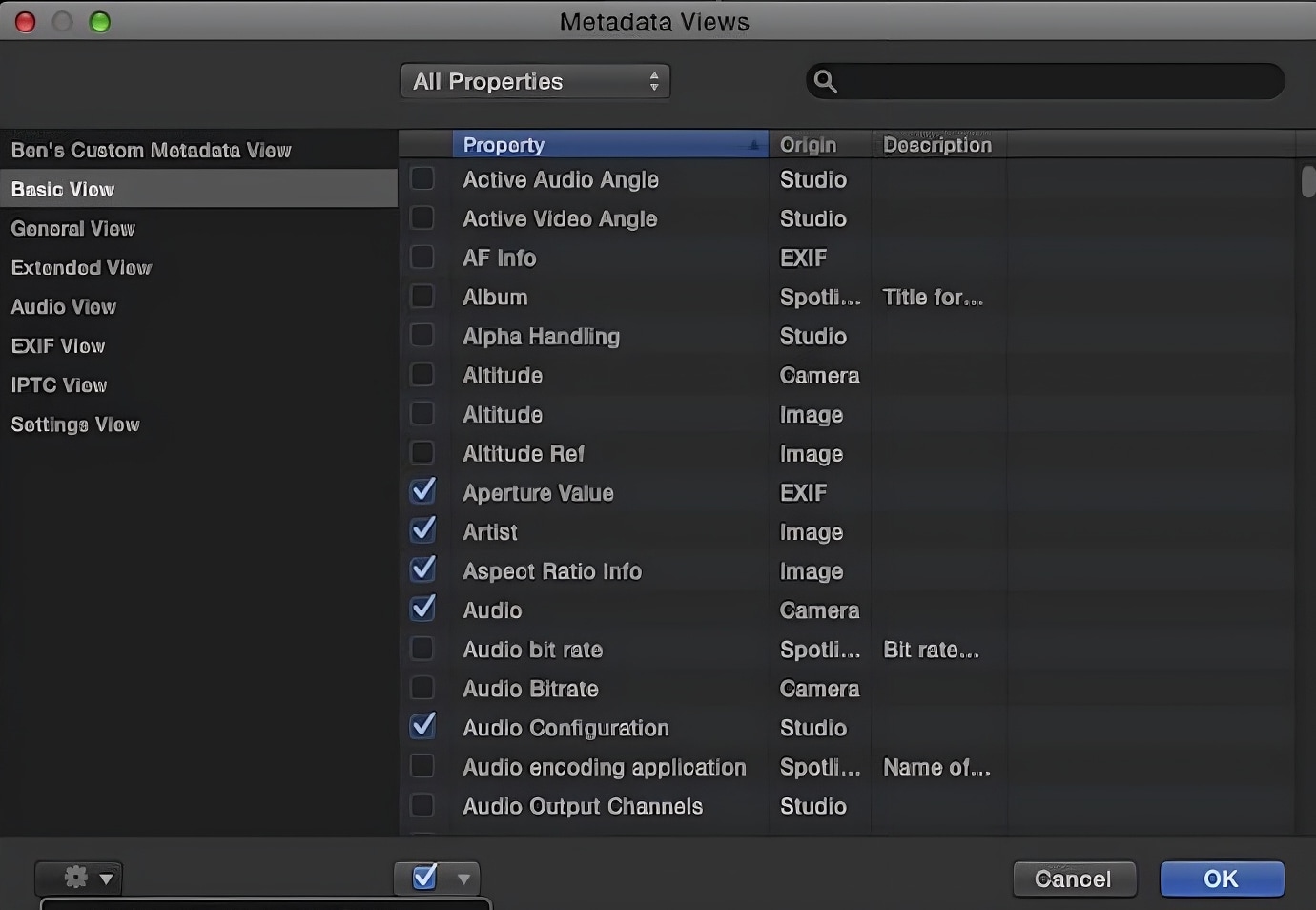This screenshot has width=1316, height=910.
Task: Click the Altitude Ref property name
Action: tap(524, 454)
